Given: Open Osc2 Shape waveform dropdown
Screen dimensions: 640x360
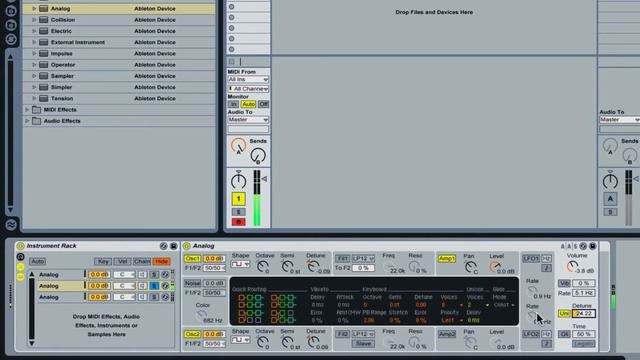Looking at the screenshot, I should [x=240, y=340].
